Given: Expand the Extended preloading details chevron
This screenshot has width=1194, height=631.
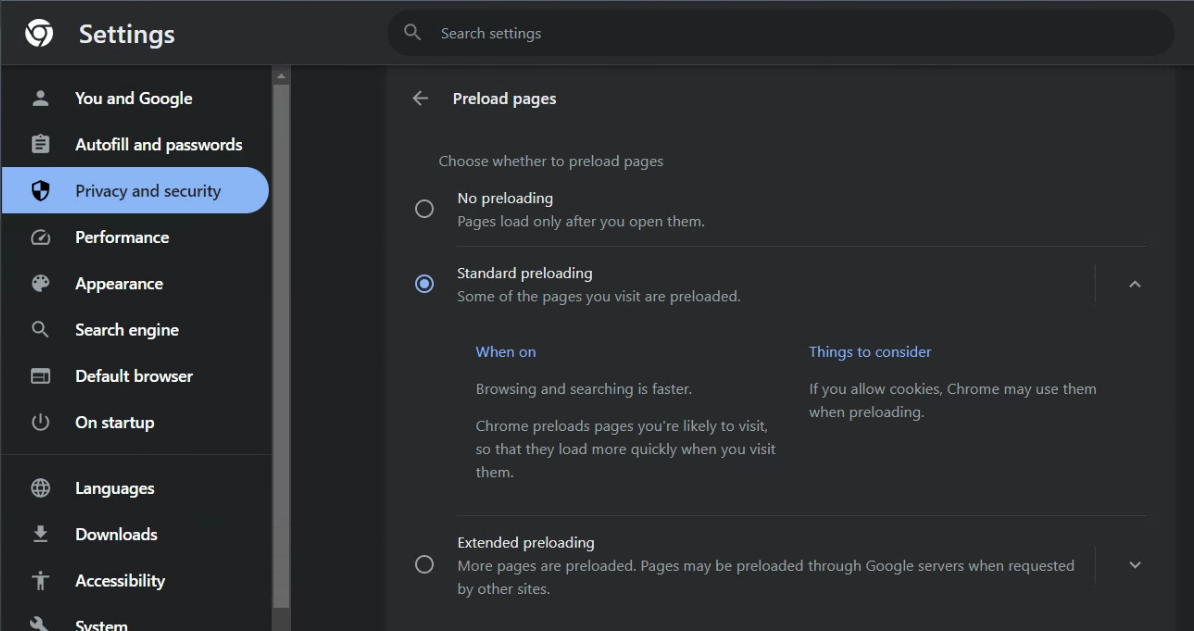Looking at the screenshot, I should 1135,565.
